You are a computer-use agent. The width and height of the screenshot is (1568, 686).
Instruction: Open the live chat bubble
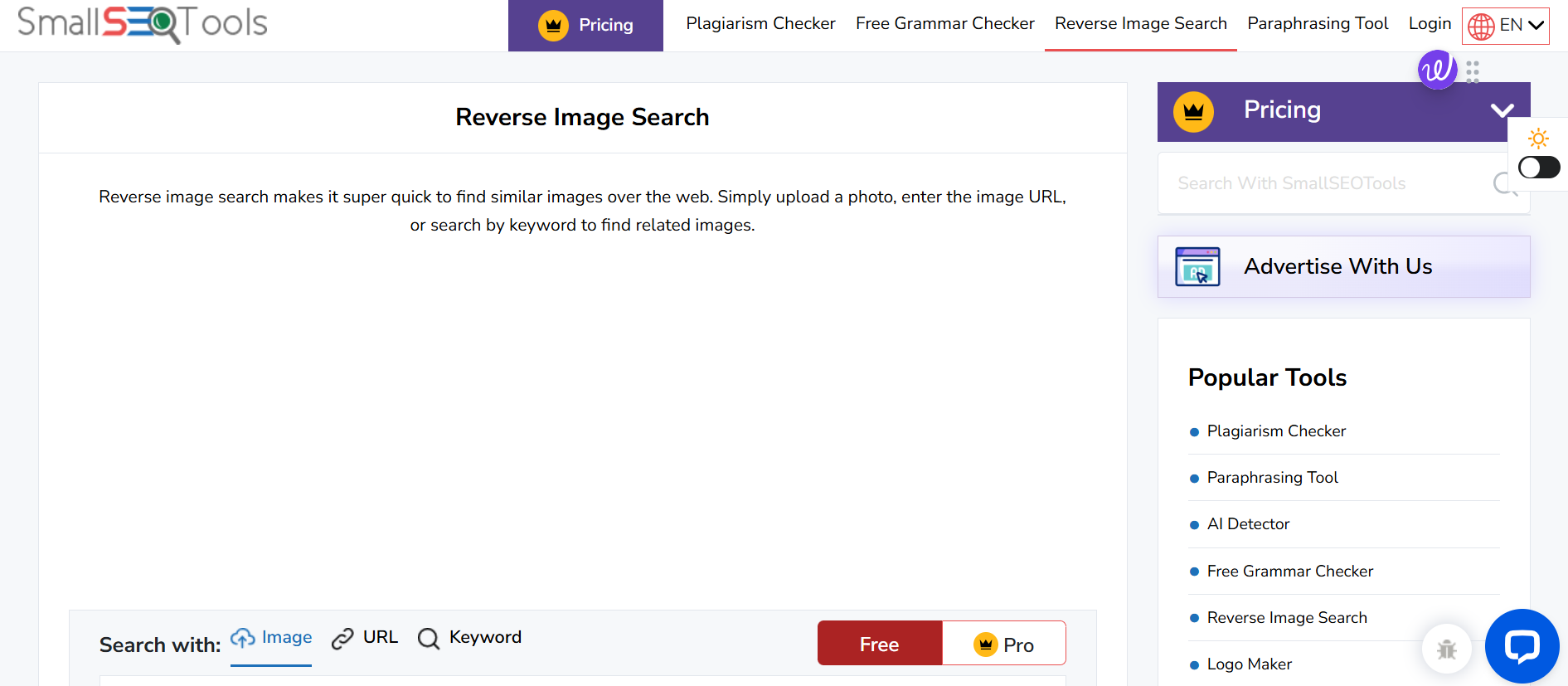click(x=1522, y=646)
